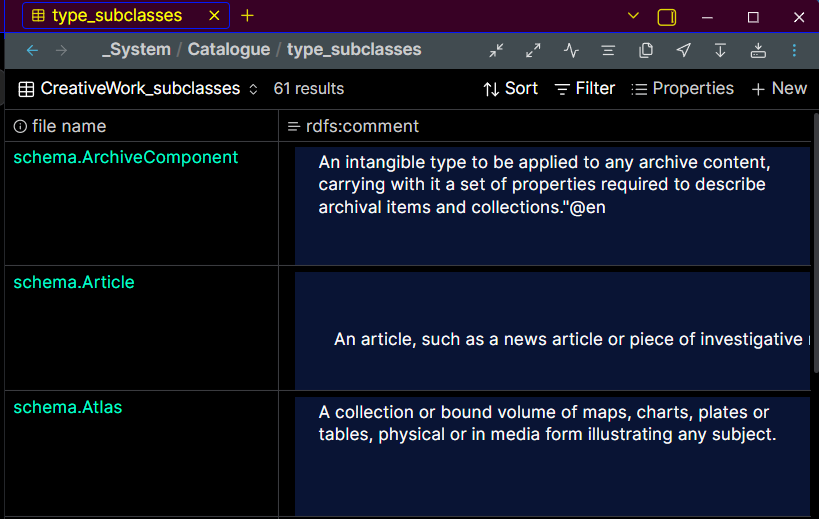
Task: Click the centered lines icon in header
Action: tap(608, 50)
